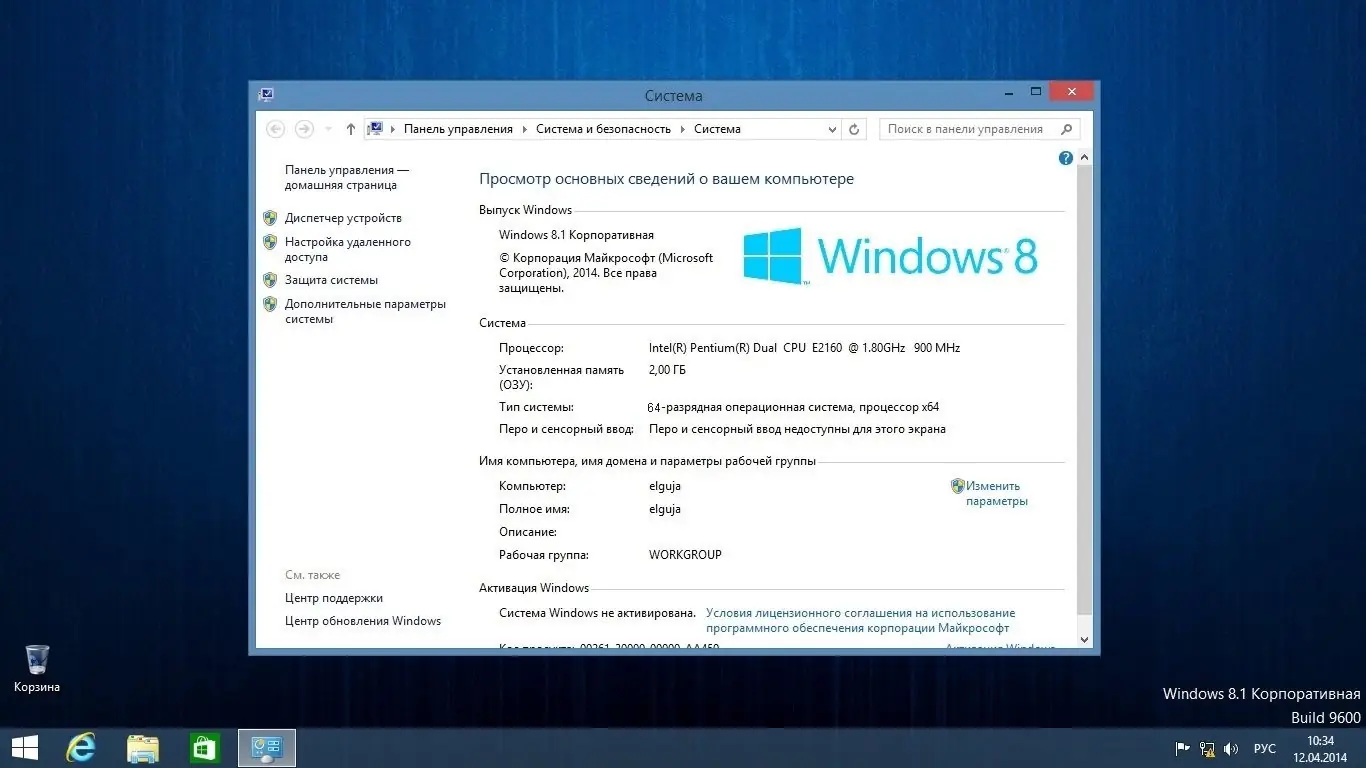
Task: Click the shield icon next to Изменить параметры
Action: [x=958, y=486]
